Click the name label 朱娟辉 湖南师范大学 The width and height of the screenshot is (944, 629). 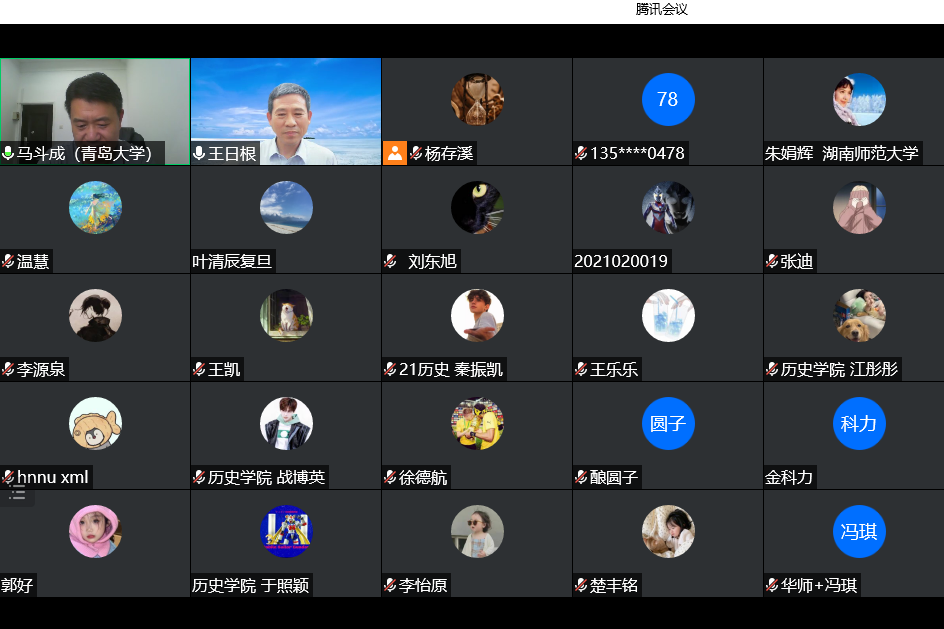(842, 153)
